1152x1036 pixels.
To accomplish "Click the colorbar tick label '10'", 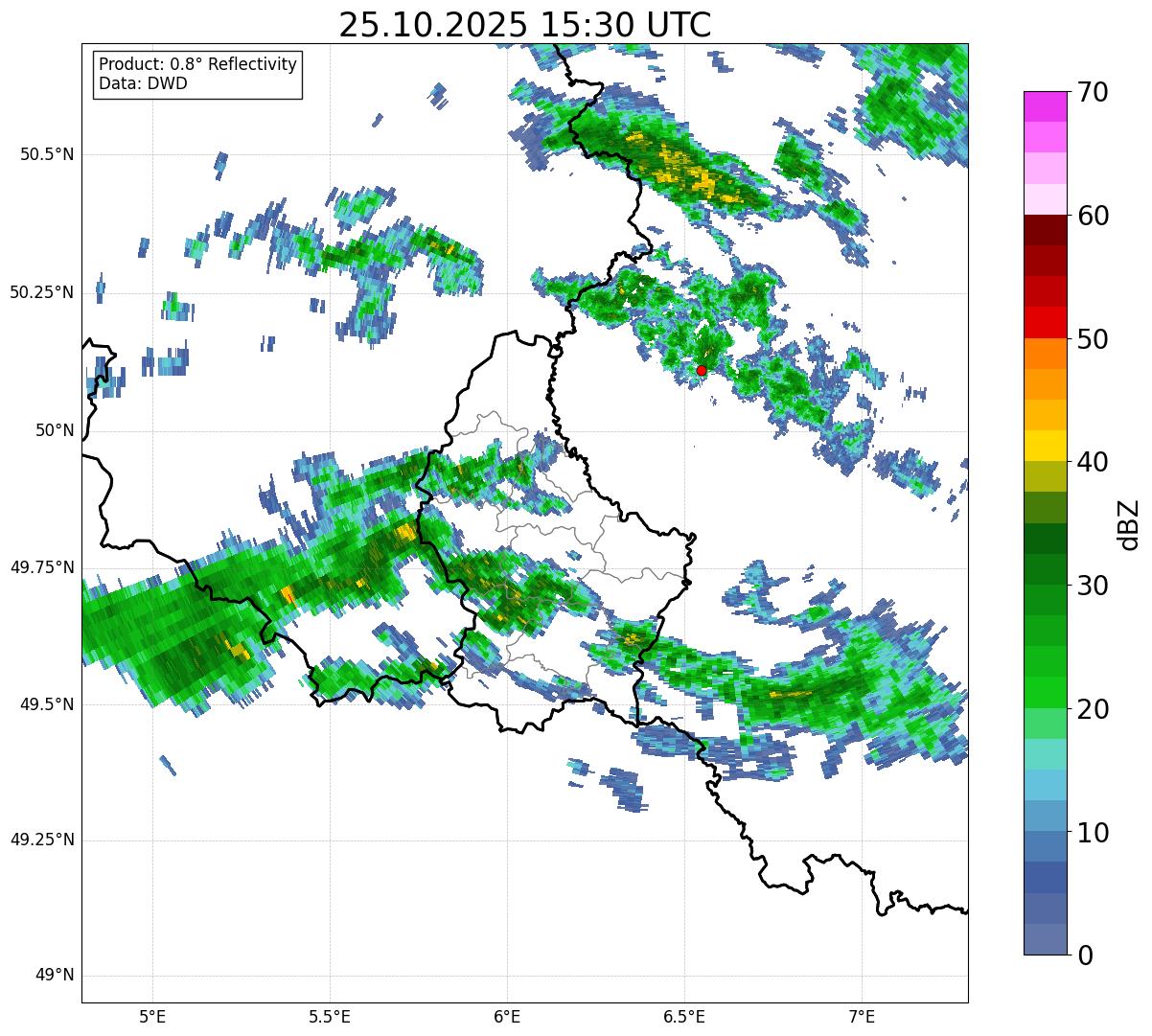I will click(1093, 832).
